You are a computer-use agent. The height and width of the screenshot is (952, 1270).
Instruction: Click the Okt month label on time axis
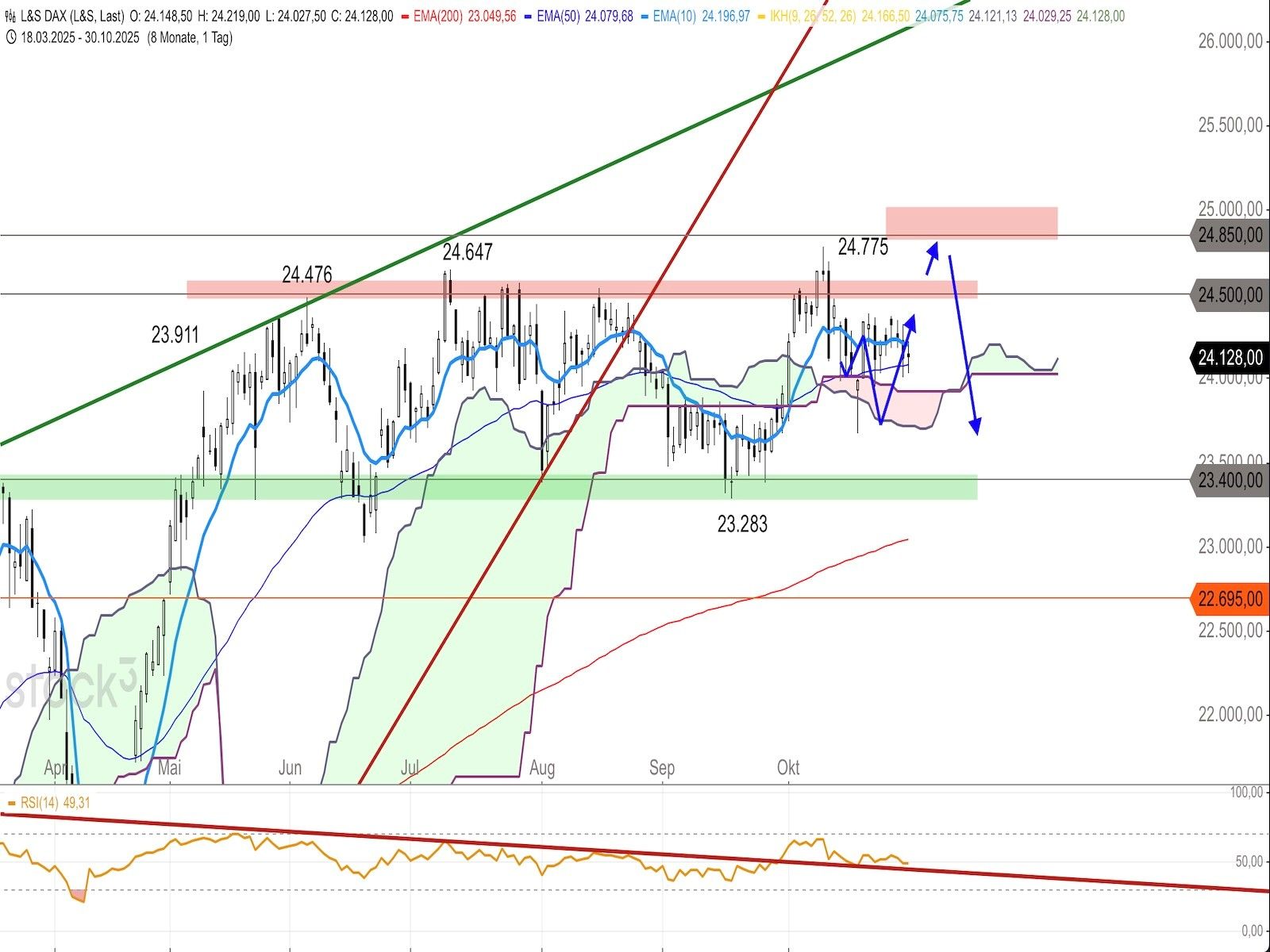tap(788, 767)
